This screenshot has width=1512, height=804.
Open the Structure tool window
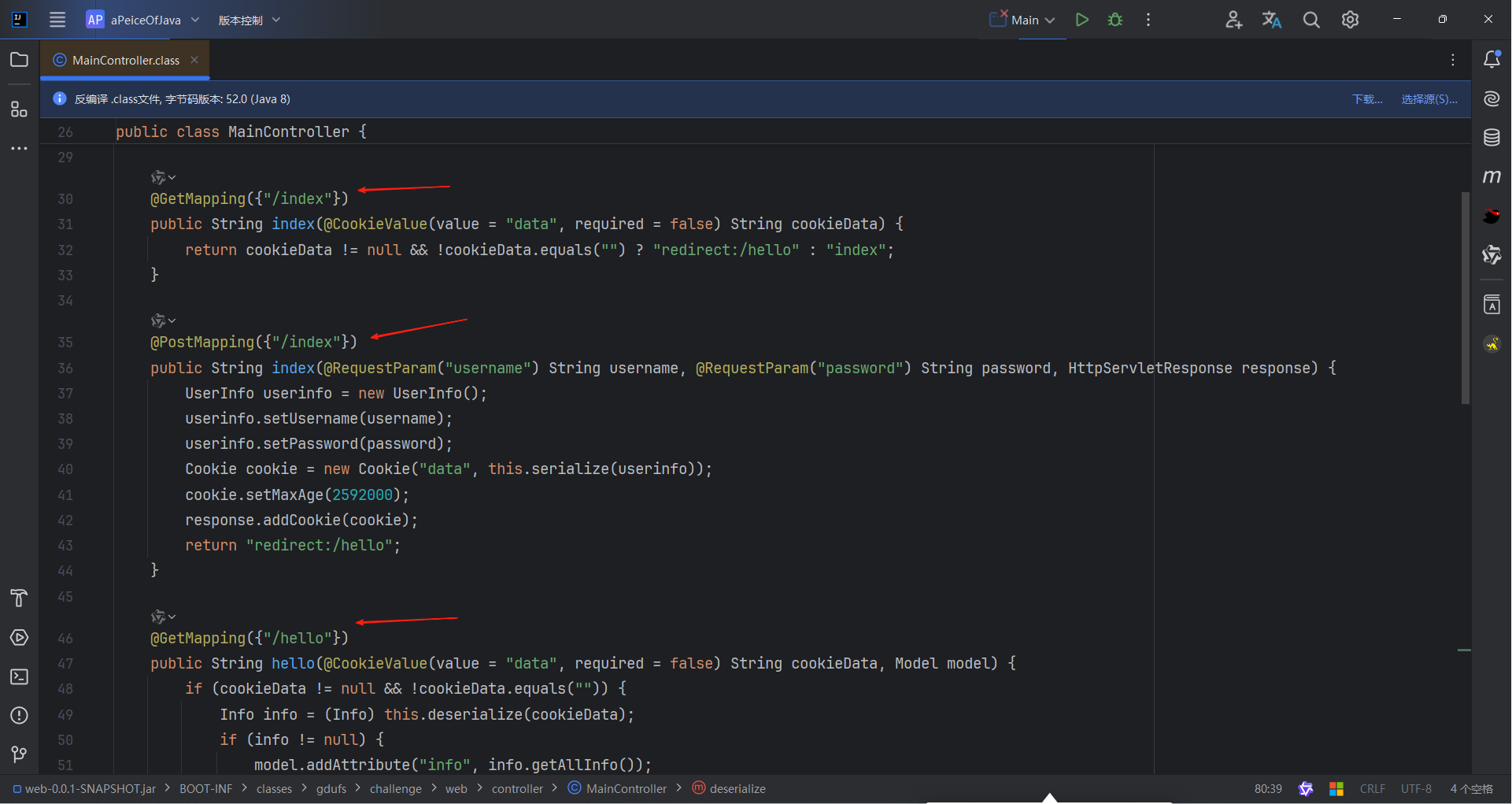[20, 109]
